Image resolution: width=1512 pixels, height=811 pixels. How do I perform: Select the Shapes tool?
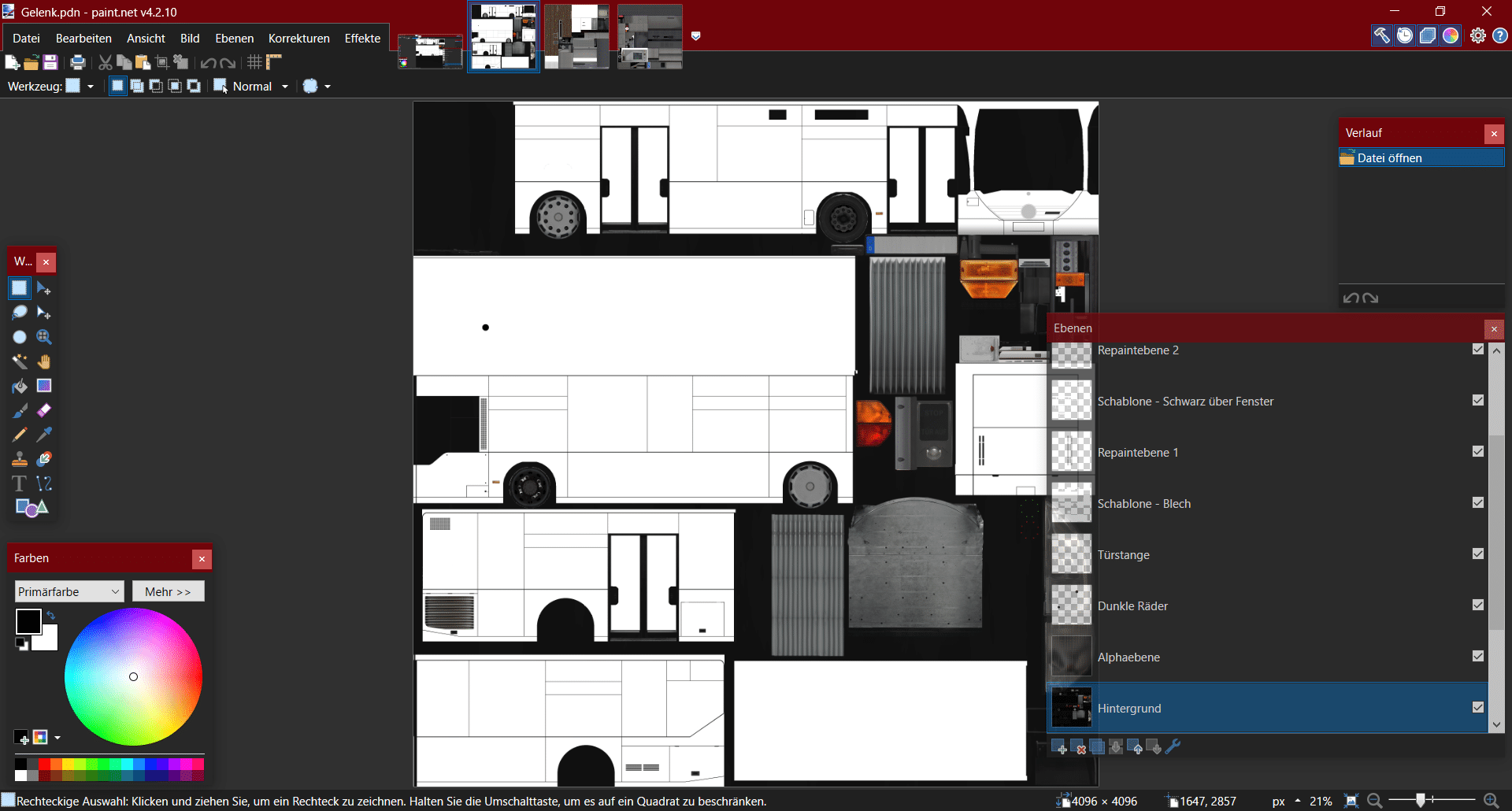click(31, 508)
